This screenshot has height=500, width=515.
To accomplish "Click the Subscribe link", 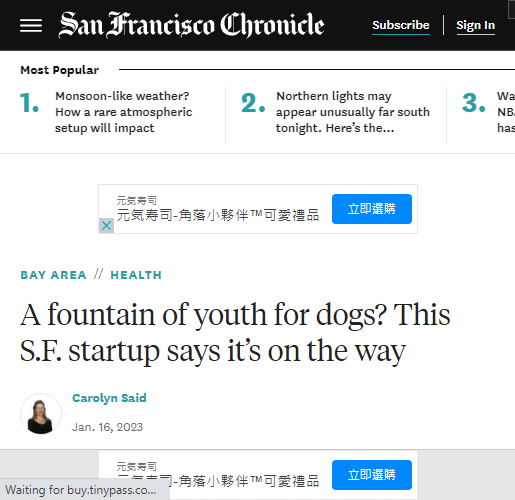I will coord(401,25).
